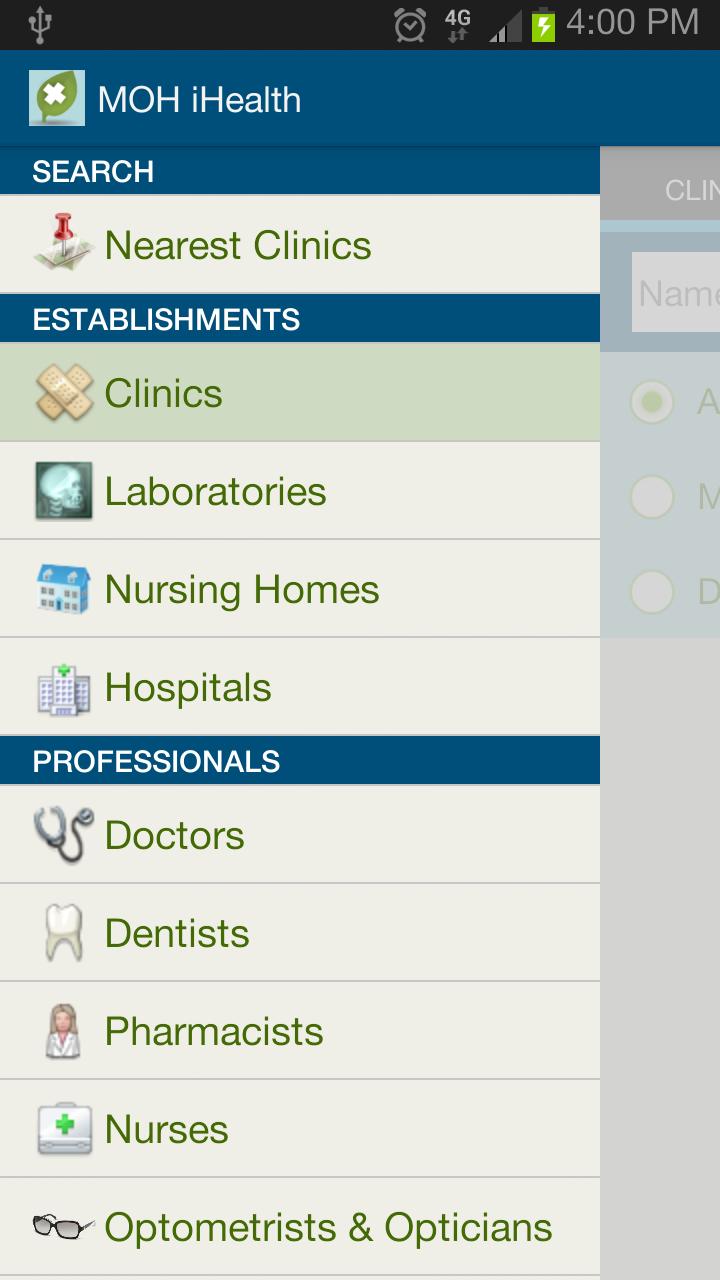720x1280 pixels.
Task: Click the Pharmacists icon
Action: pos(62,1030)
